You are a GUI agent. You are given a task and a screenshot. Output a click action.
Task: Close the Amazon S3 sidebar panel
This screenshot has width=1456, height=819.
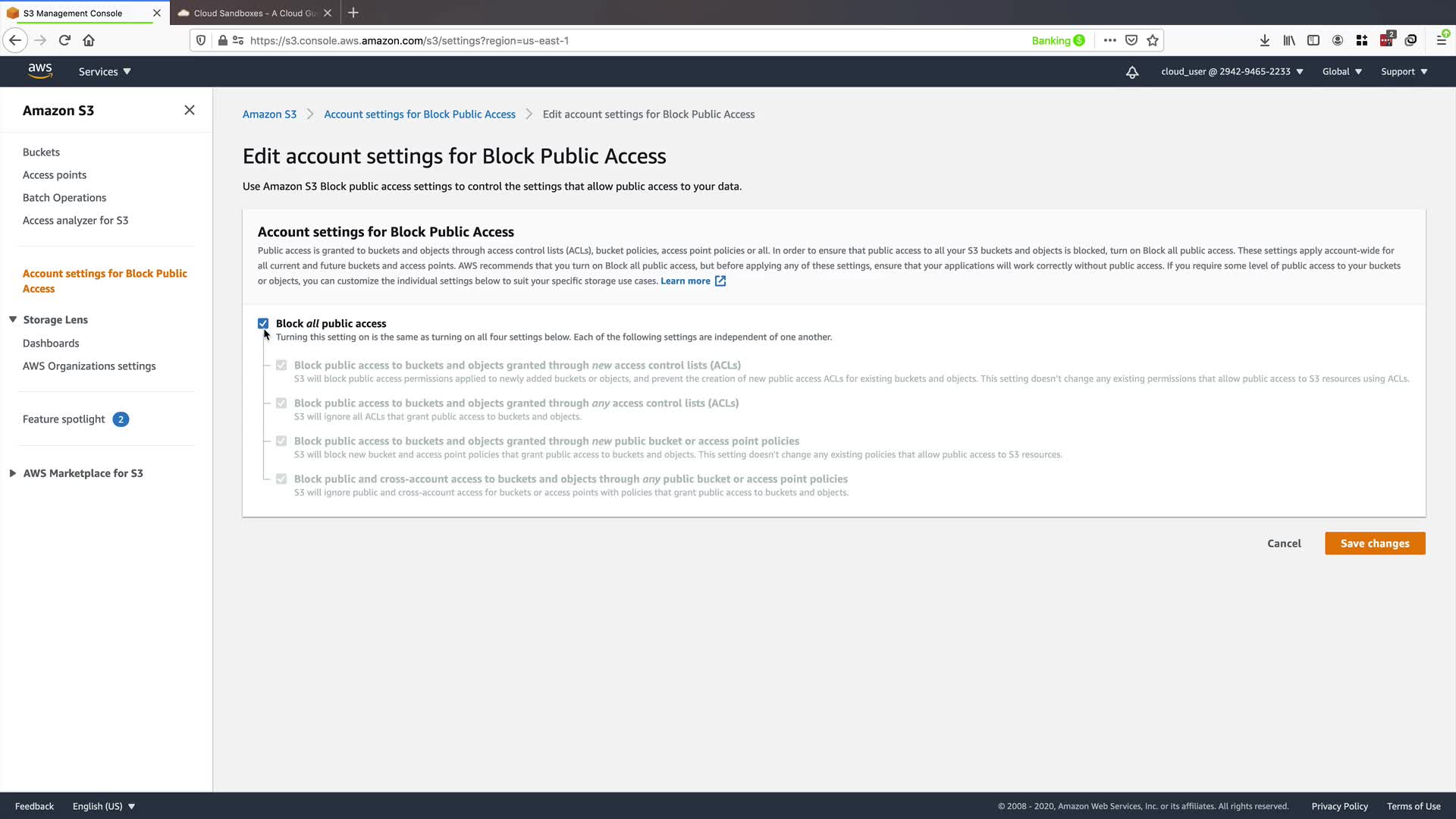(x=190, y=110)
